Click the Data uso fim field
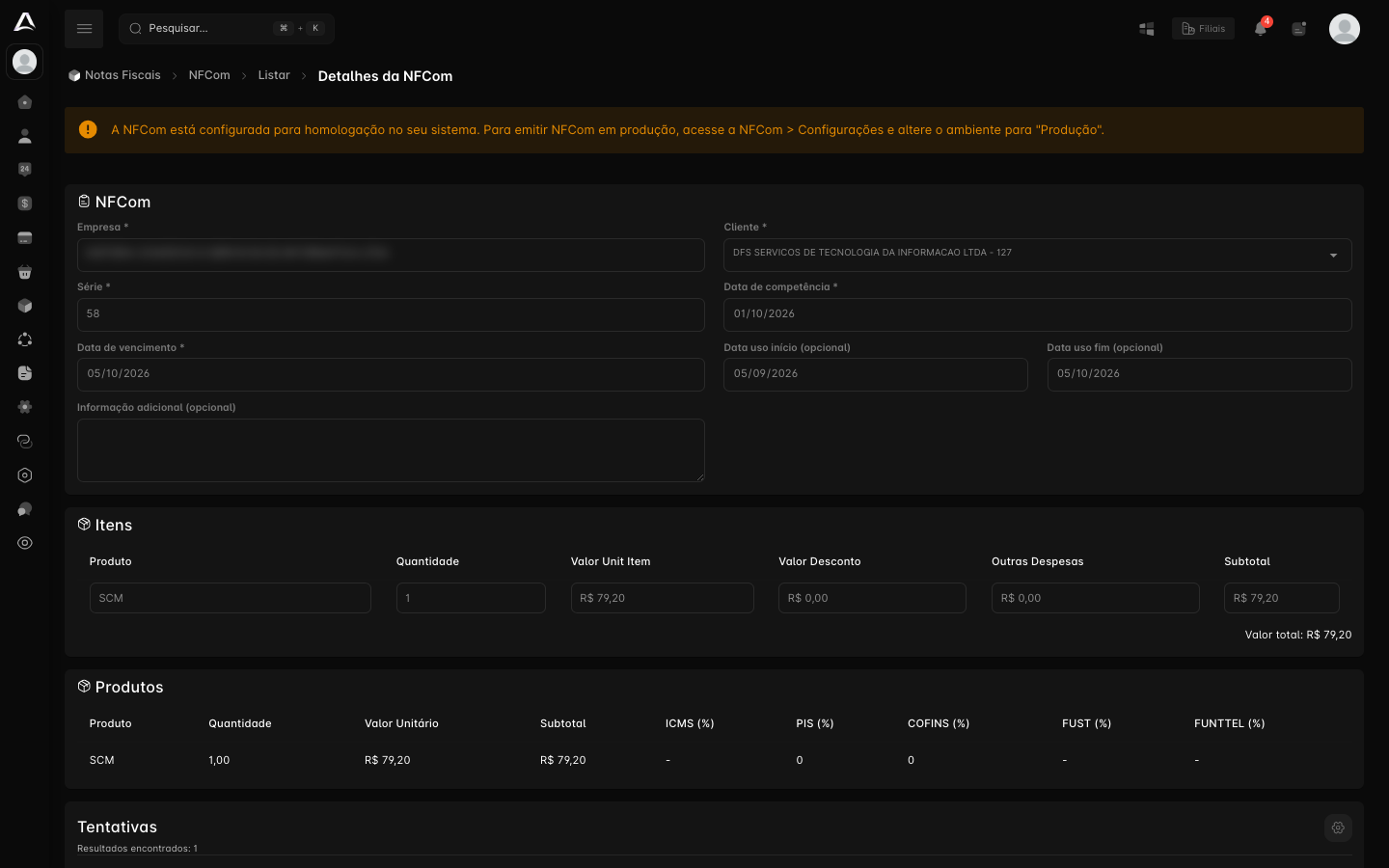Viewport: 1389px width, 868px height. coord(1200,374)
